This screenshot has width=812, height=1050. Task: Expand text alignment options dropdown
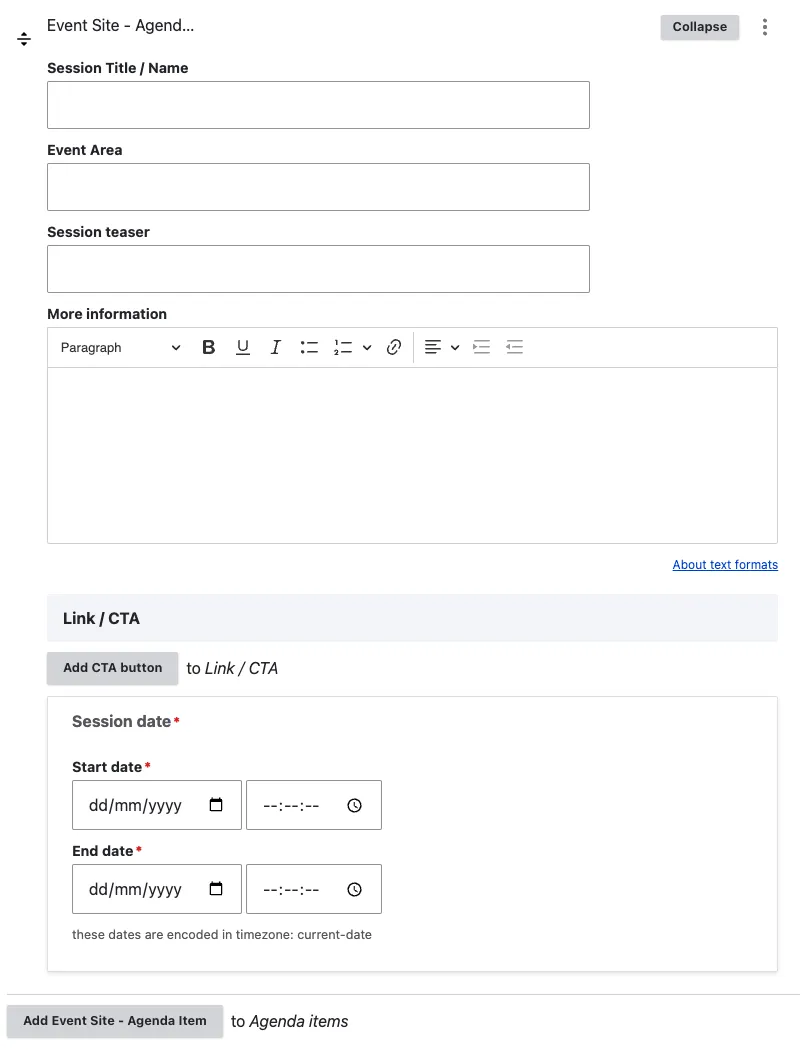455,348
